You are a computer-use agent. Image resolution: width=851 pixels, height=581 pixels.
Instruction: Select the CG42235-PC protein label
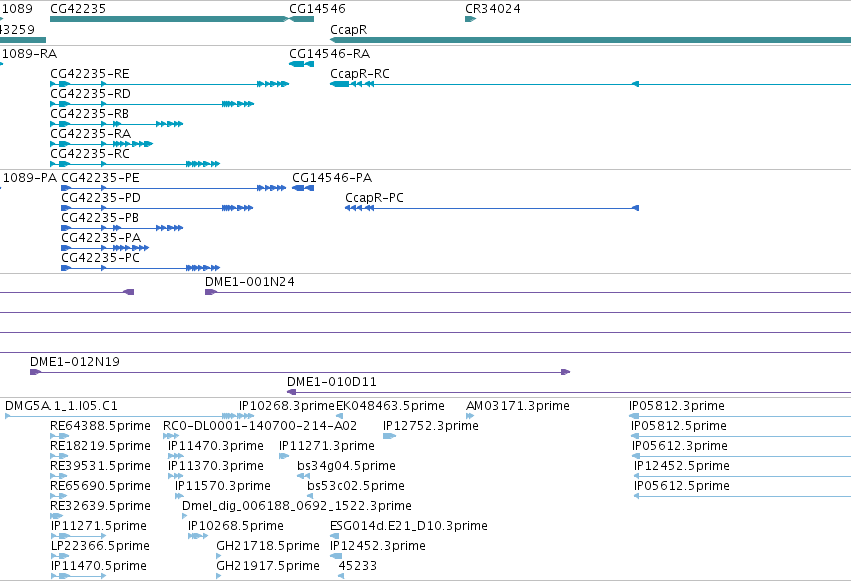click(x=100, y=258)
